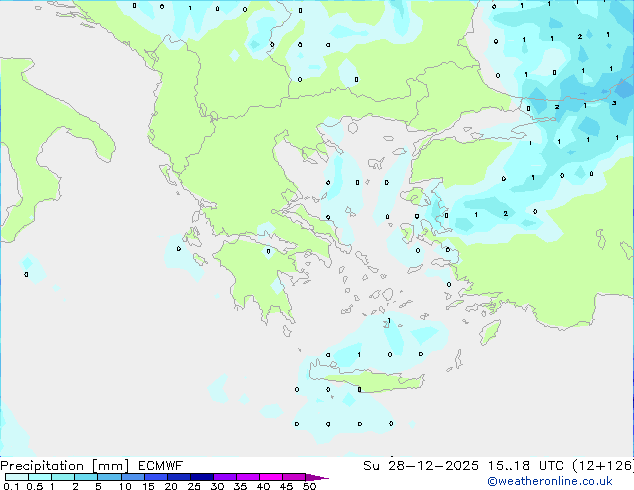The width and height of the screenshot is (634, 490).
Task: Pick legend swatch between 5 and 10
Action: click(109, 477)
